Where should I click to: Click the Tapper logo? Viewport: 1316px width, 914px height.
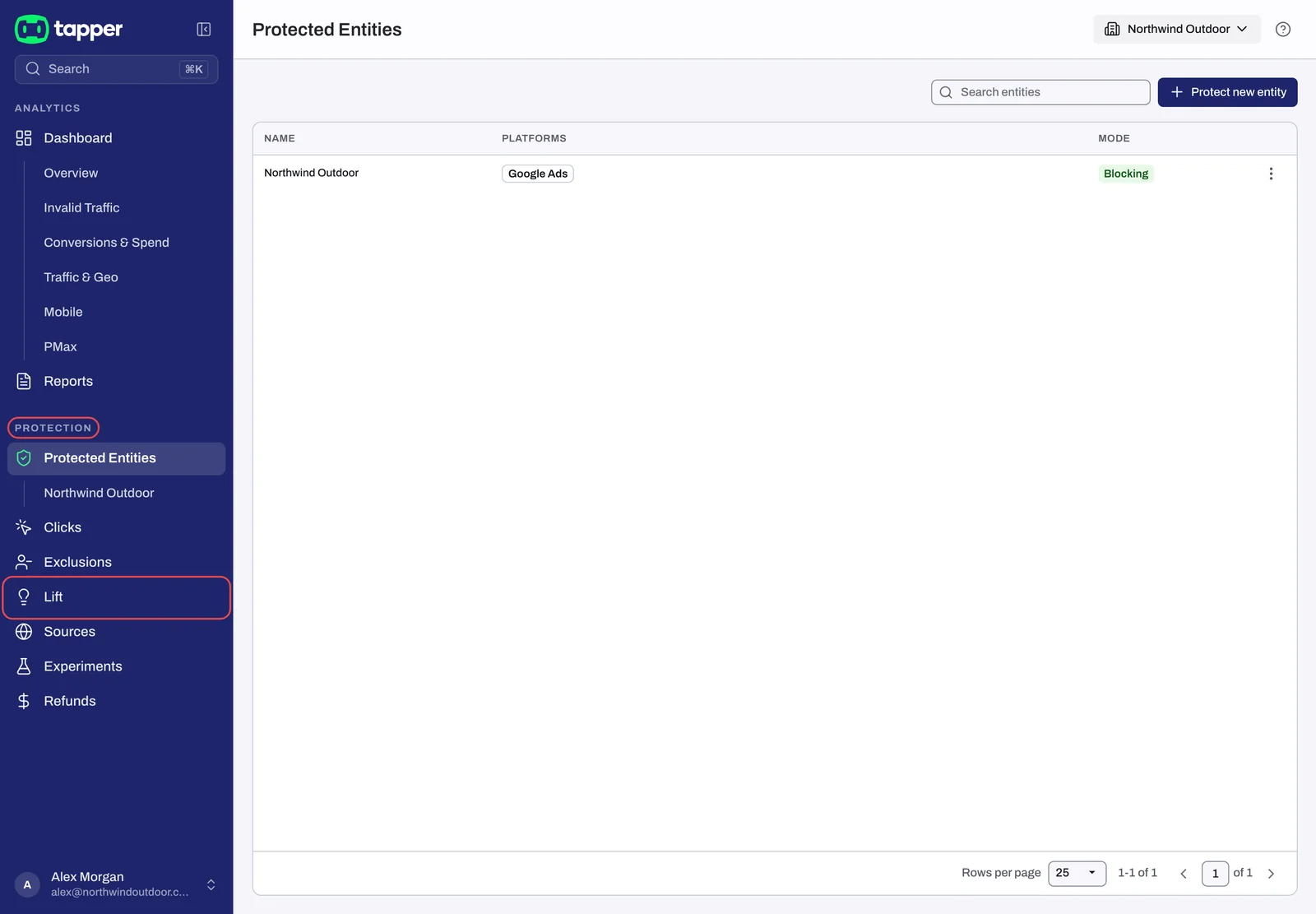pyautogui.click(x=68, y=29)
